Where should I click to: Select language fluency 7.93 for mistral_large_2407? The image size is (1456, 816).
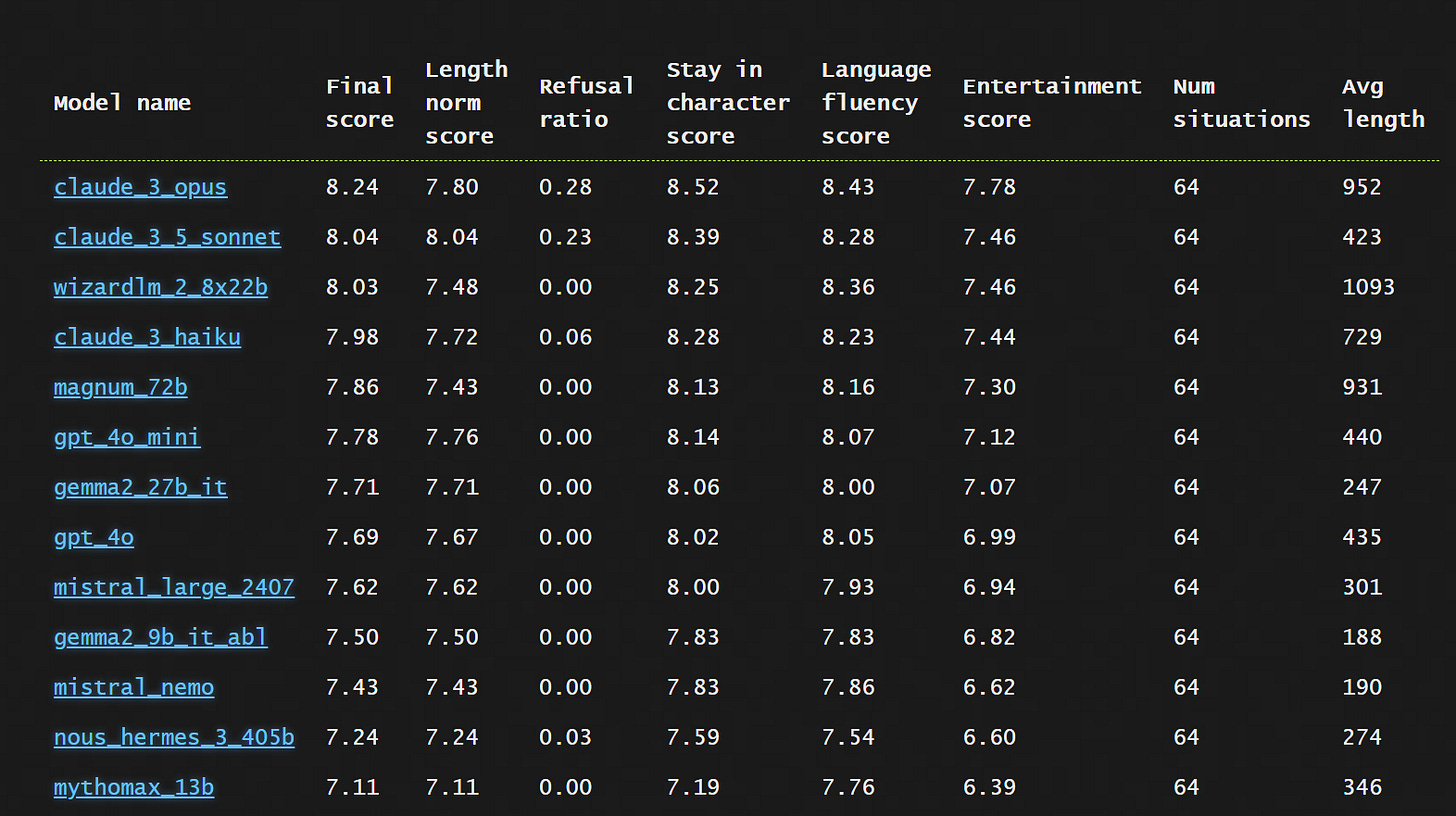[x=848, y=587]
